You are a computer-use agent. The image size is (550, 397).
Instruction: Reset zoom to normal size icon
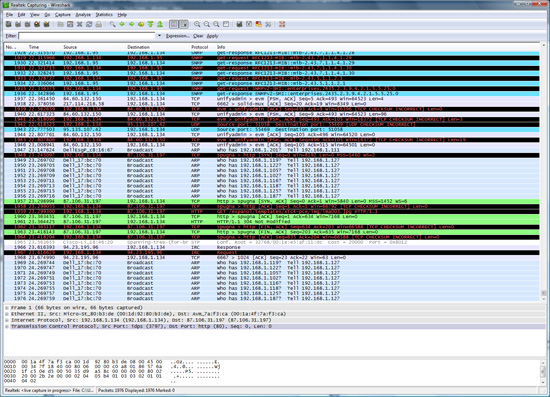pyautogui.click(x=216, y=24)
